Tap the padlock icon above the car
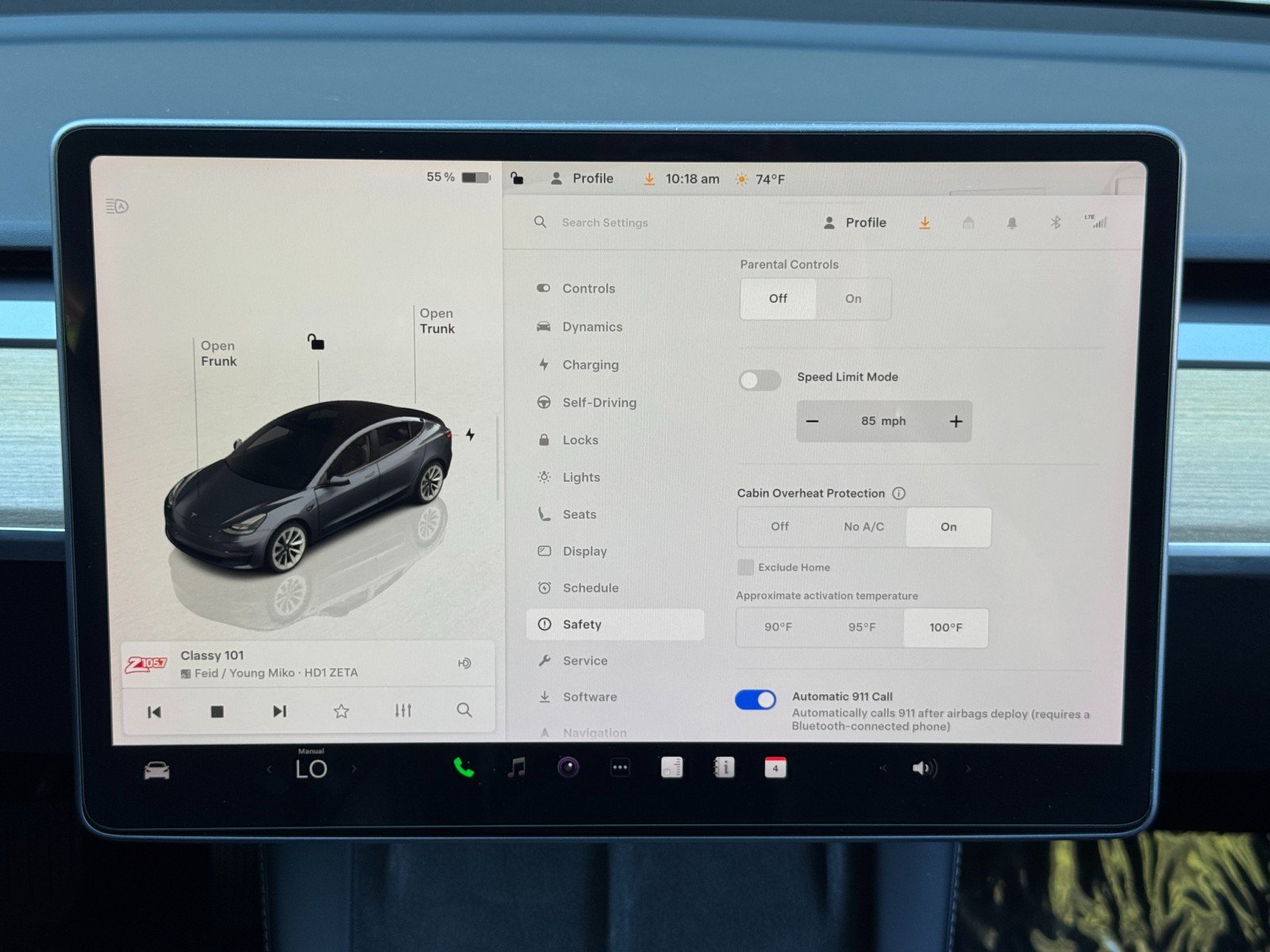The width and height of the screenshot is (1270, 952). (x=316, y=342)
